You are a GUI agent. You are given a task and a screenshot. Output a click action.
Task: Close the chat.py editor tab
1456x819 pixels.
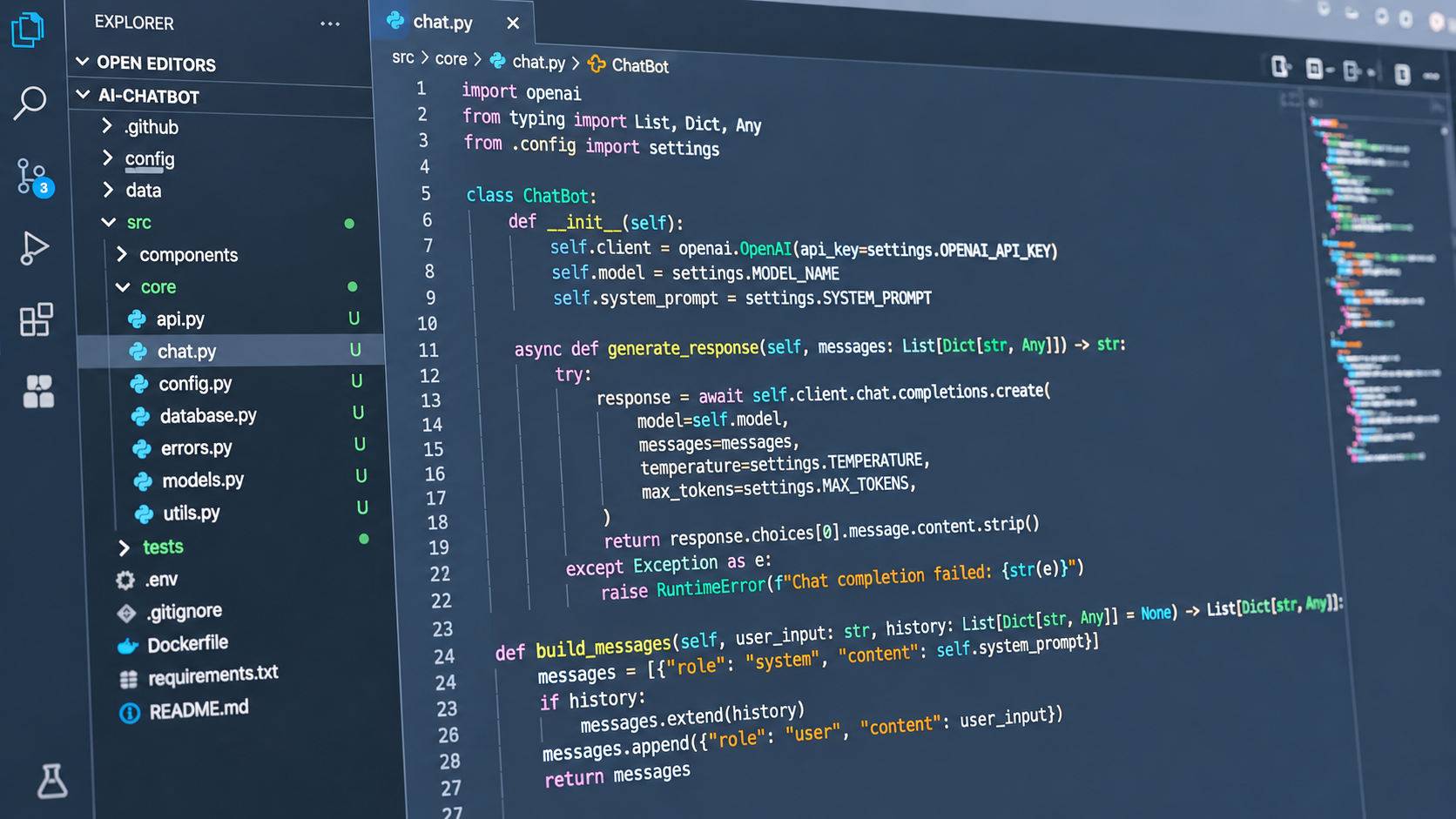(513, 23)
